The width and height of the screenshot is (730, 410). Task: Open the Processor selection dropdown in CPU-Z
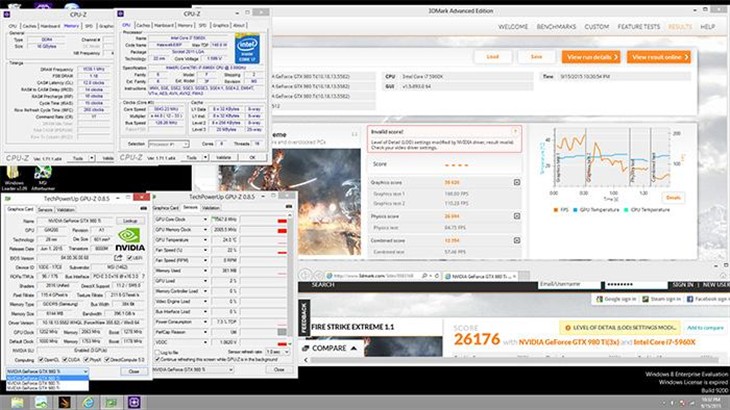(168, 144)
